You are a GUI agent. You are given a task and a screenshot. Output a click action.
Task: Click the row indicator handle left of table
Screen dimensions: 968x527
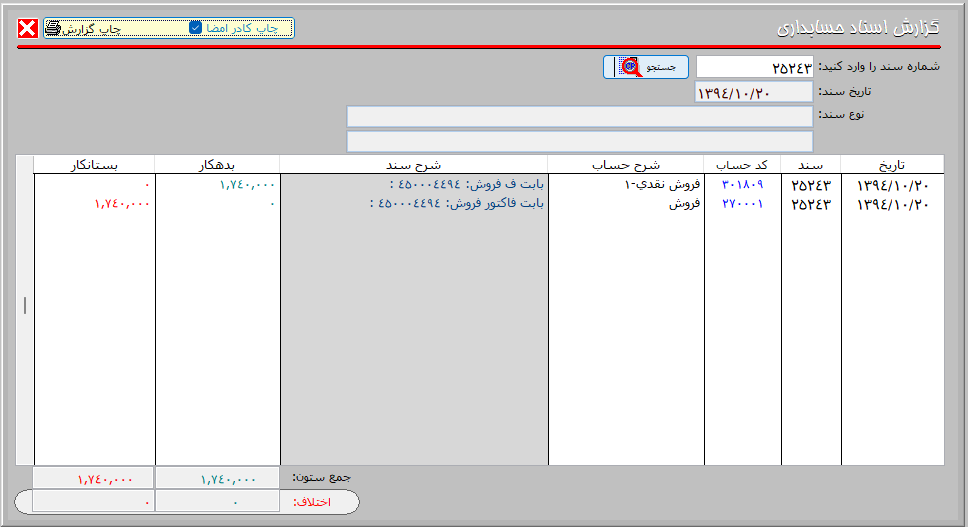(x=25, y=306)
